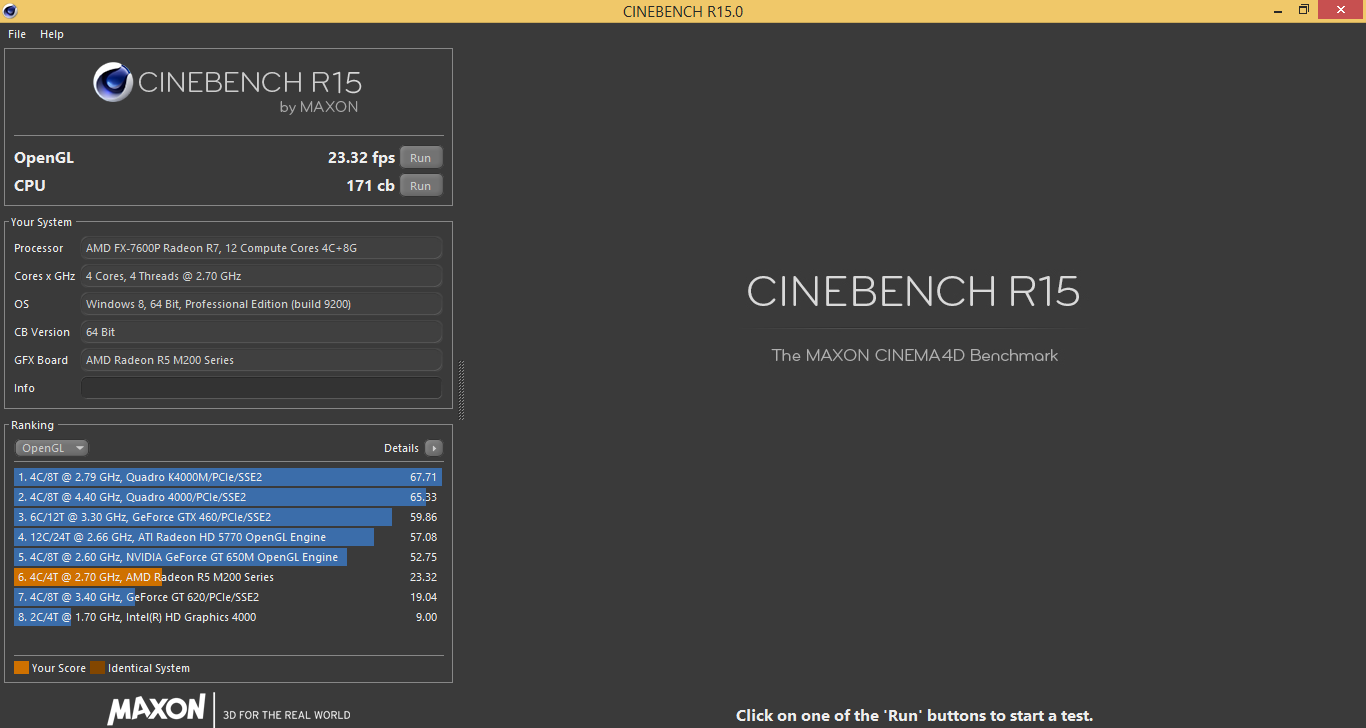The image size is (1366, 728).
Task: Click the Your Score orange legend swatch
Action: (21, 668)
